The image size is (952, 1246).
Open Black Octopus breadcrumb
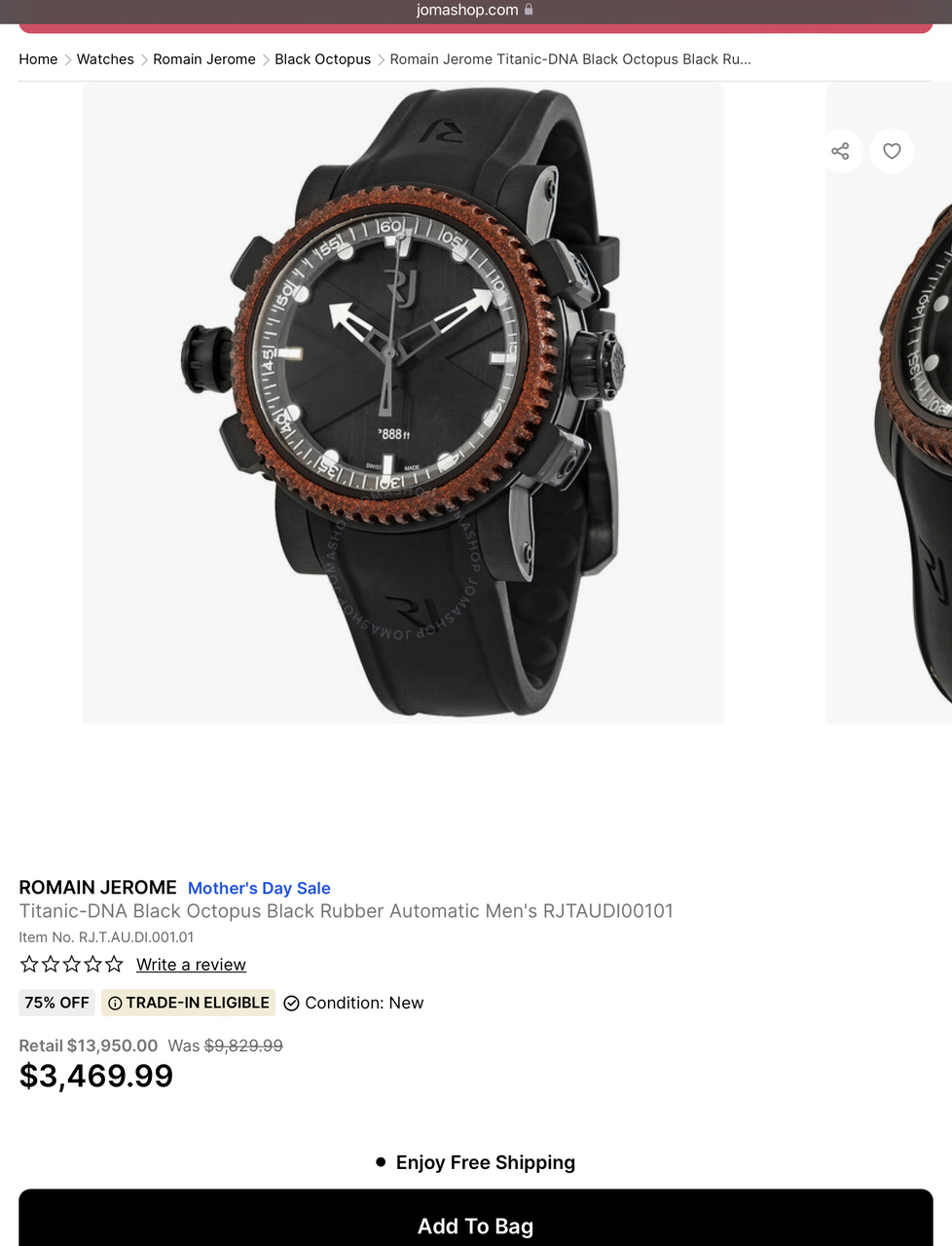pyautogui.click(x=322, y=59)
